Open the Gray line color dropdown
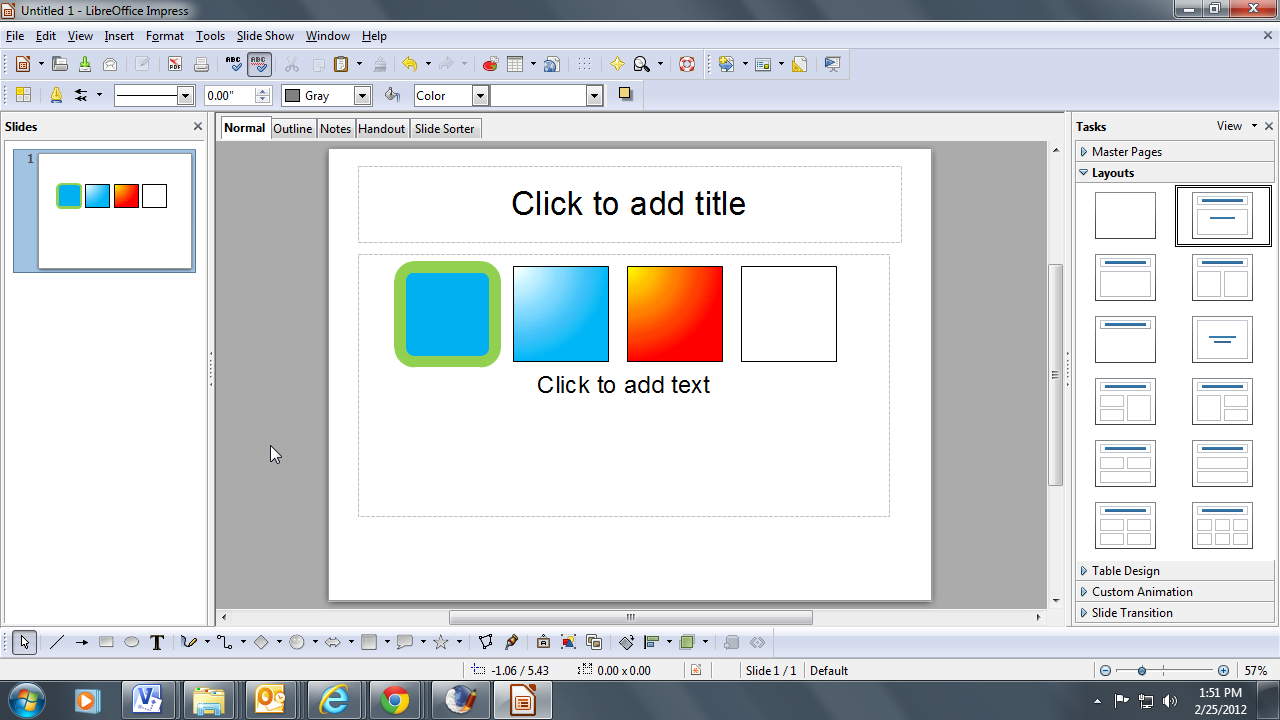Image resolution: width=1280 pixels, height=720 pixels. [x=363, y=96]
